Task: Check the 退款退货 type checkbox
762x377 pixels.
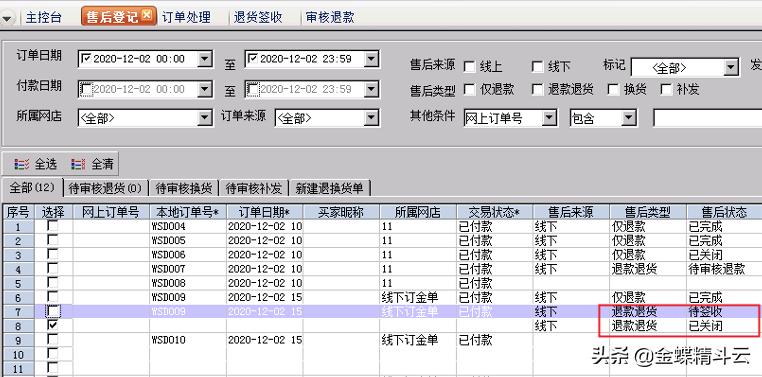Action: coord(537,90)
